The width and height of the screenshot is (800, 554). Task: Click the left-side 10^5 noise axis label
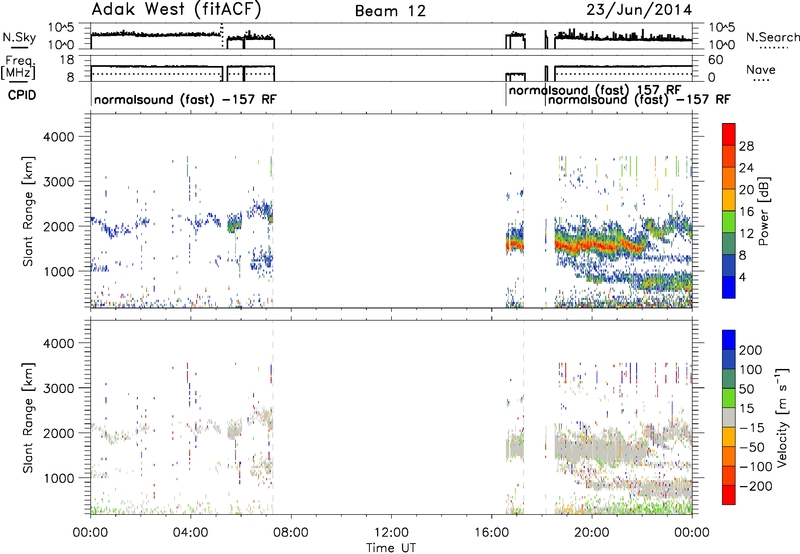tap(61, 27)
